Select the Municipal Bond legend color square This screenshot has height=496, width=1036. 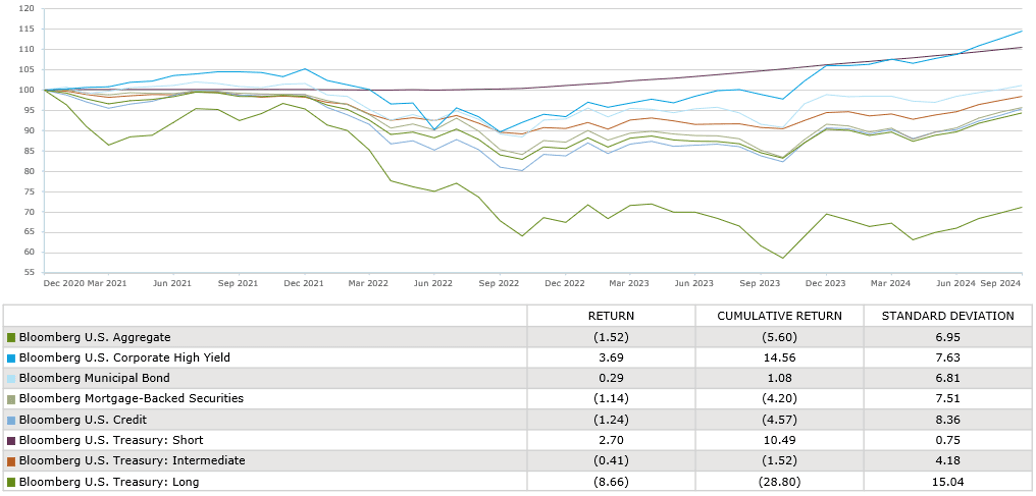[11, 378]
